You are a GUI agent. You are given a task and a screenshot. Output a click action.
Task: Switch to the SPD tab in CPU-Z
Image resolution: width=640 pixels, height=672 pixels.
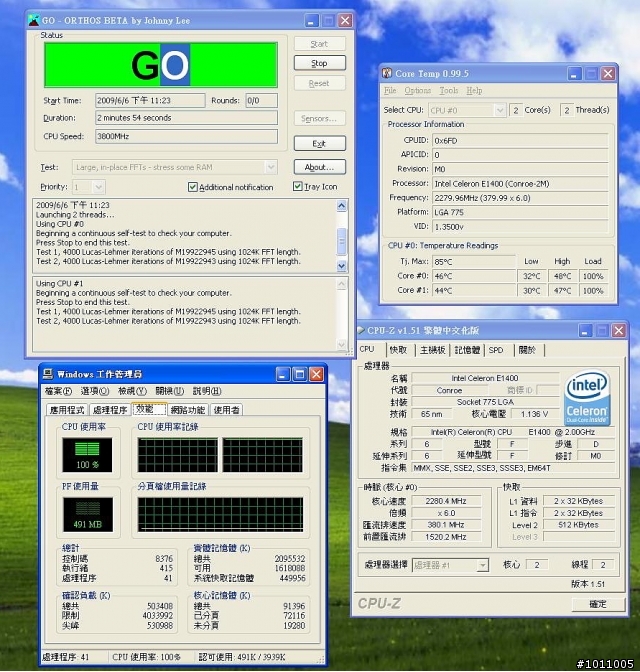point(496,350)
